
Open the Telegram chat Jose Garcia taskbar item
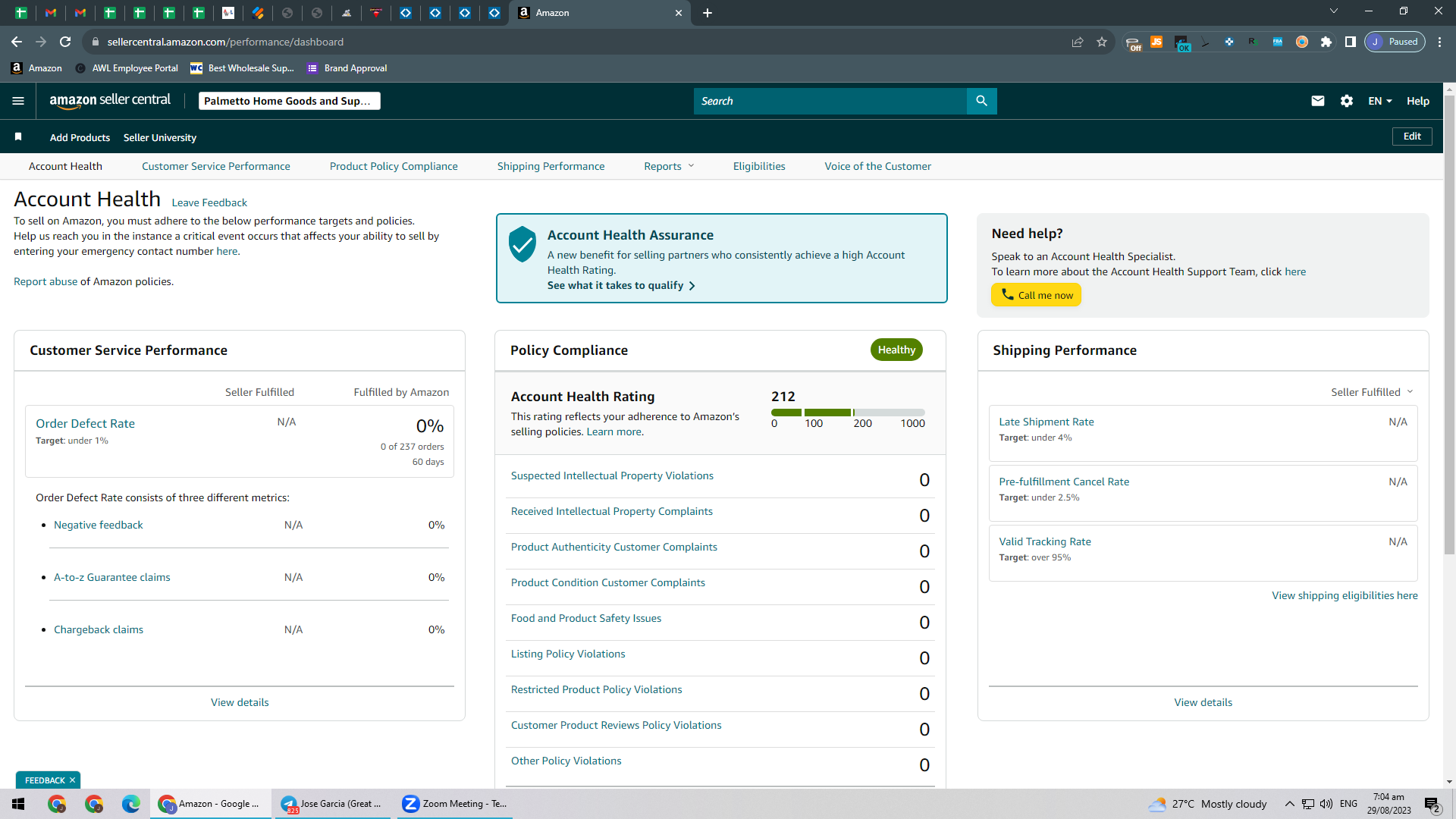pos(331,804)
